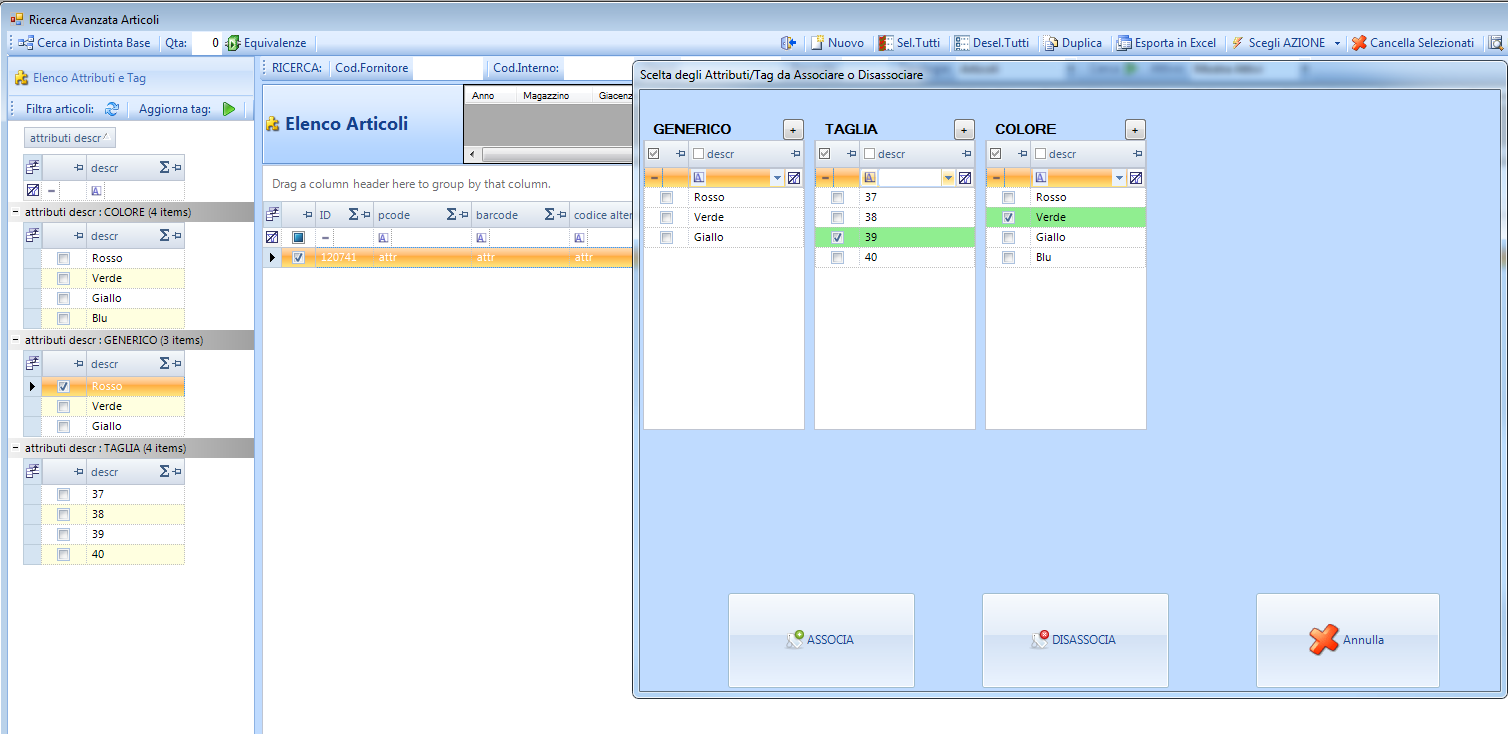Screen dimensions: 1508x734
Task: Click the Elenco Attributi e Tag puzzle icon
Action: coord(21,77)
